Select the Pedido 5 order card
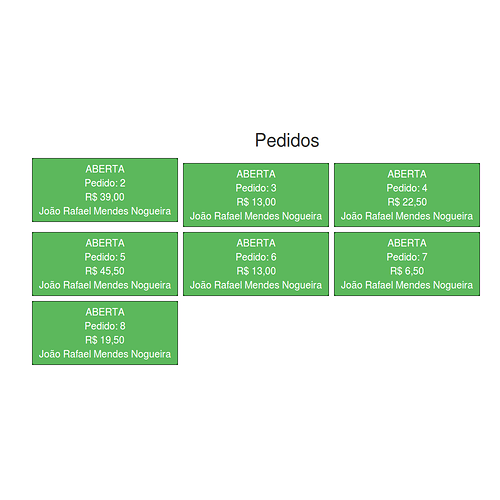 click(x=105, y=264)
